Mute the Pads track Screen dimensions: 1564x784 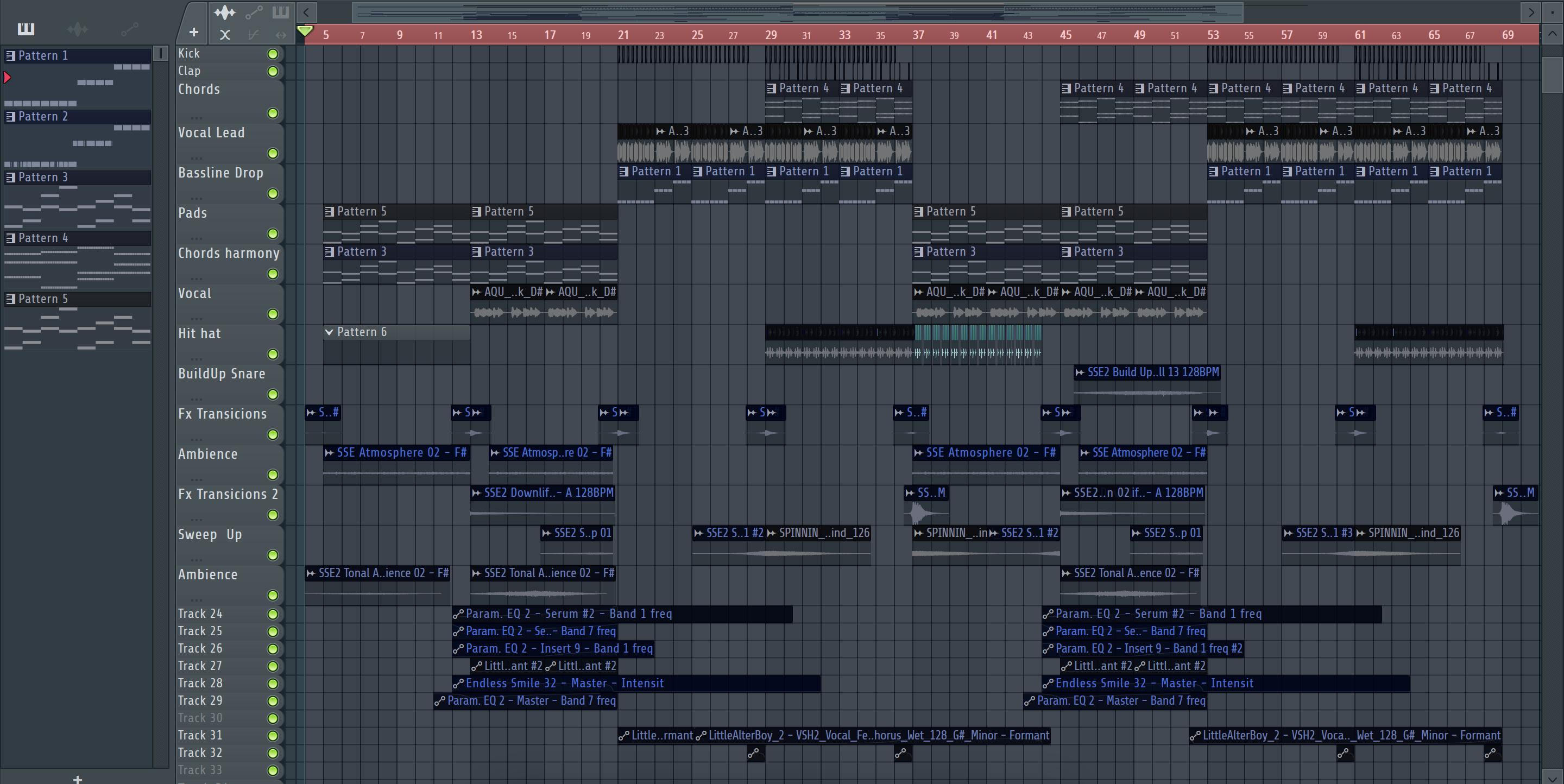click(x=273, y=233)
